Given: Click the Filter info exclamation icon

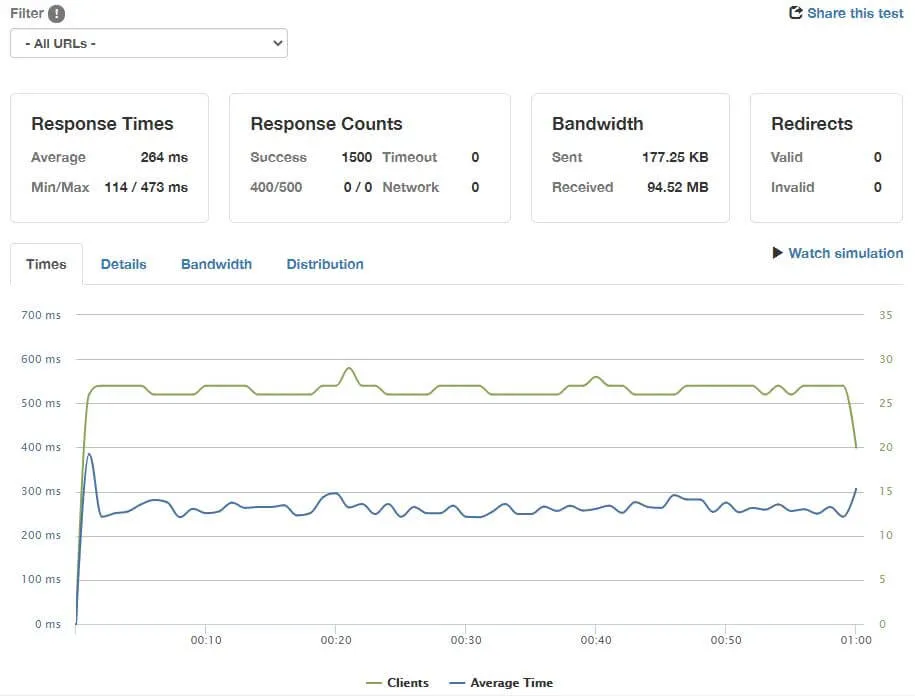Looking at the screenshot, I should click(x=56, y=13).
